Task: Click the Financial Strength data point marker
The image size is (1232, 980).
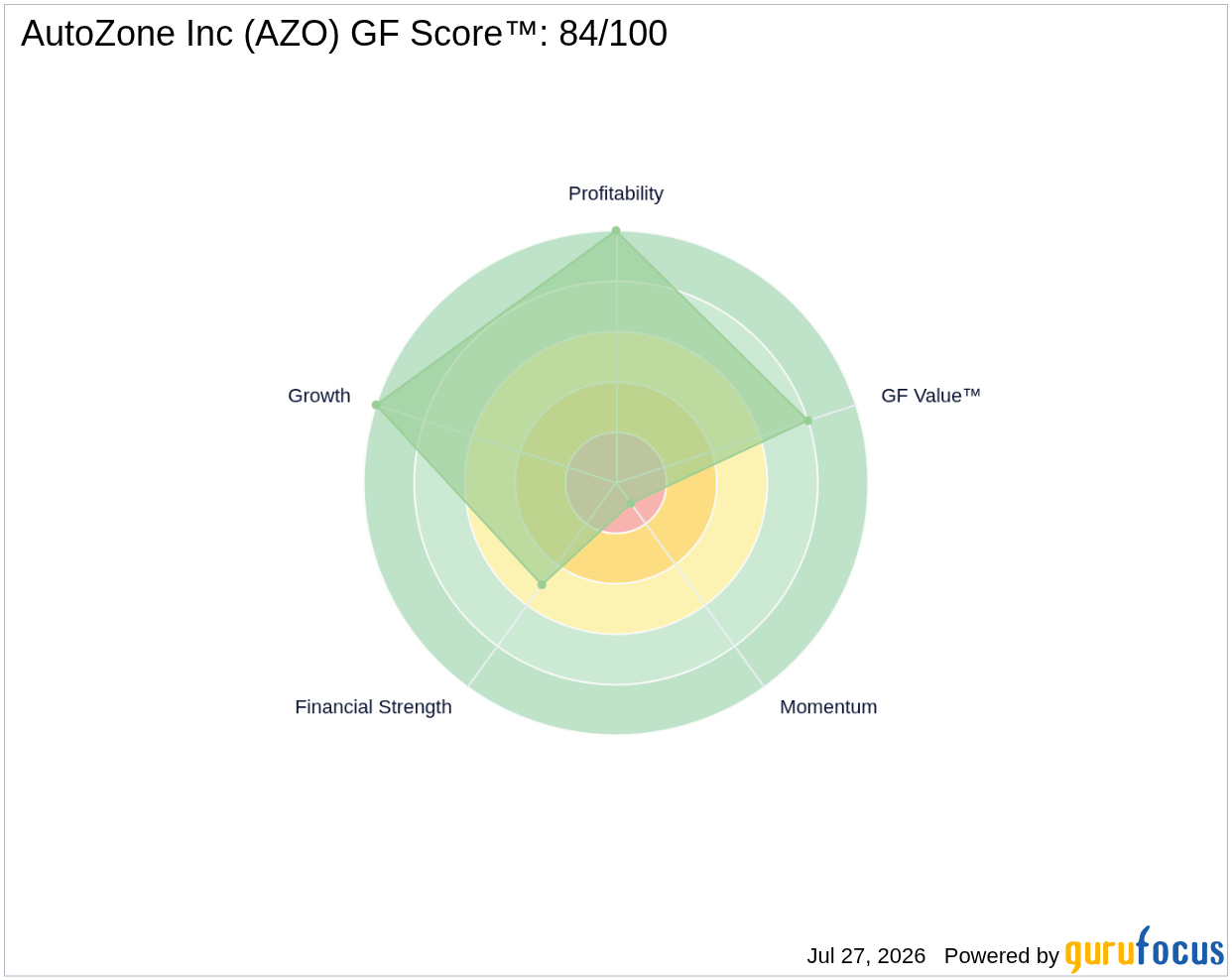Action: 542,585
